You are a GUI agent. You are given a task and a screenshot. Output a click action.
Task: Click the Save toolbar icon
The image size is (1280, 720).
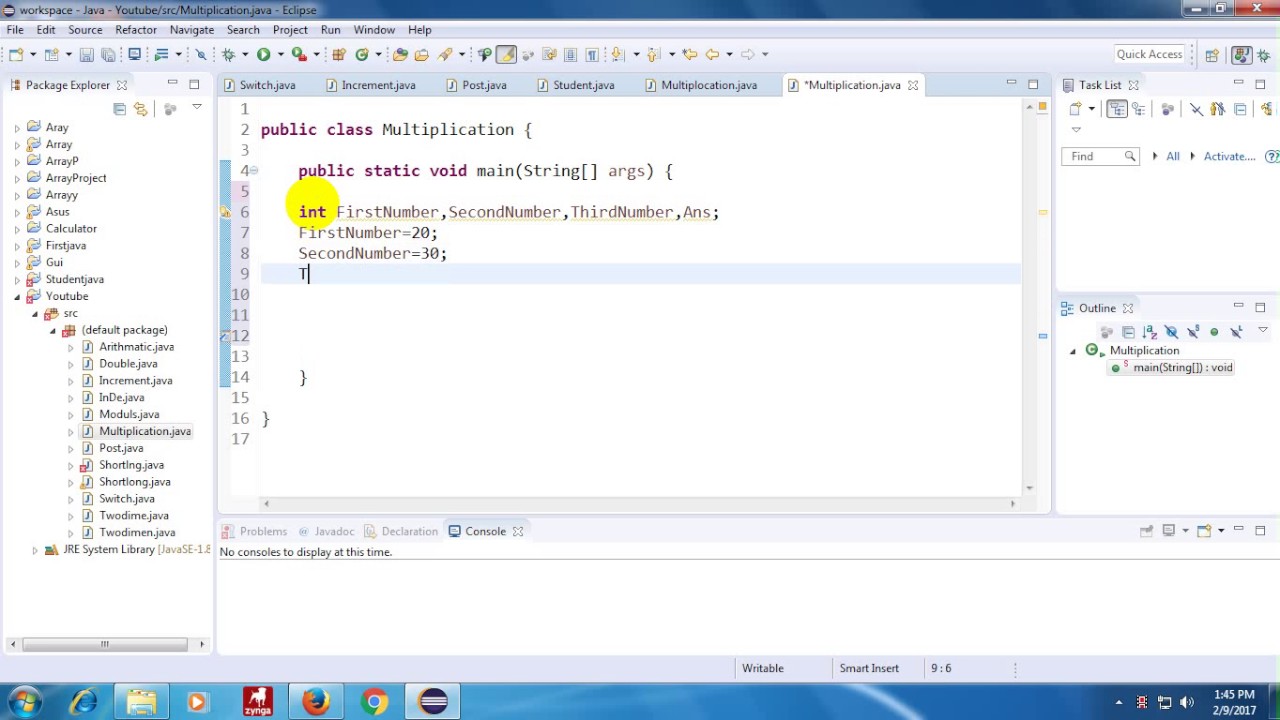pyautogui.click(x=86, y=54)
